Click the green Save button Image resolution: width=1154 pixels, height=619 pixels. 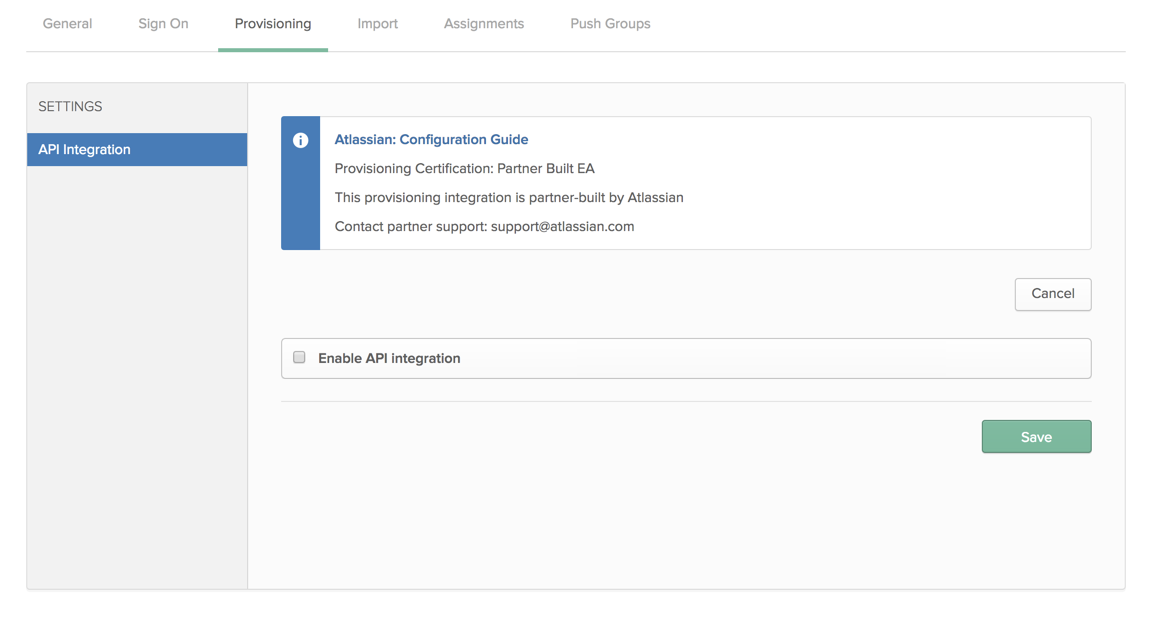coord(1036,436)
